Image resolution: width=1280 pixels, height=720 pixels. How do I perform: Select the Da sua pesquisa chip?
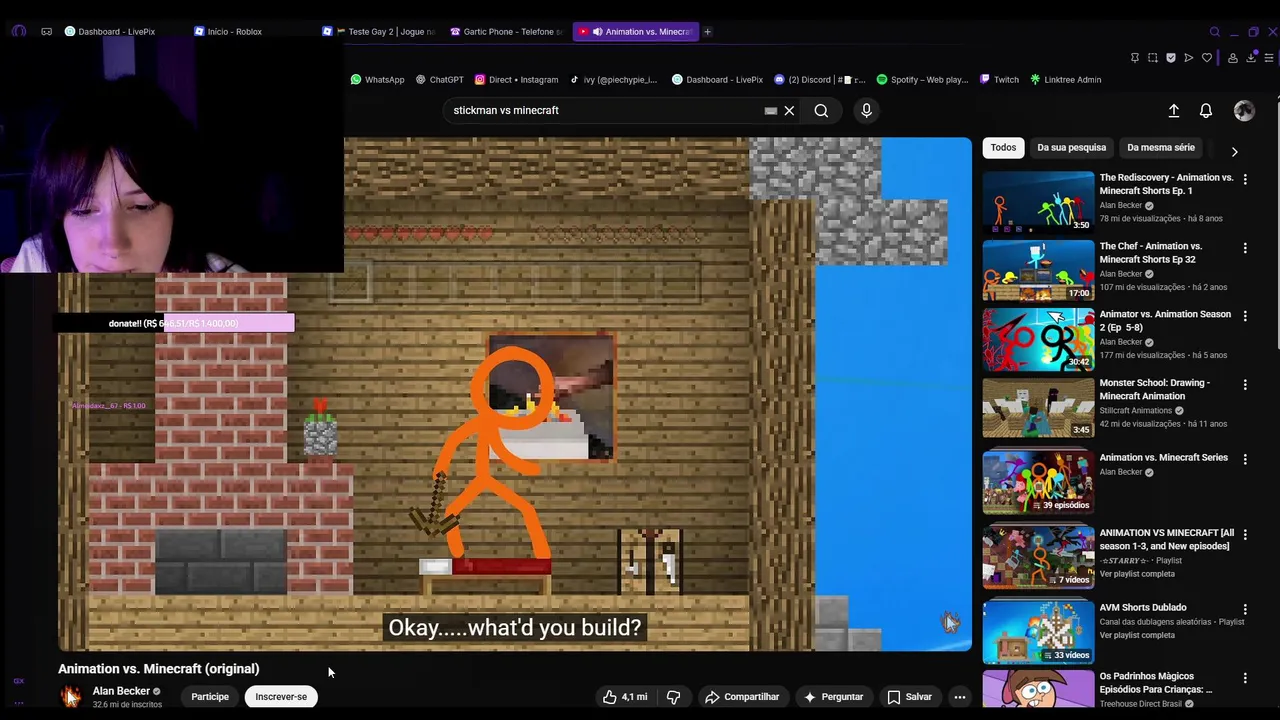[1071, 148]
